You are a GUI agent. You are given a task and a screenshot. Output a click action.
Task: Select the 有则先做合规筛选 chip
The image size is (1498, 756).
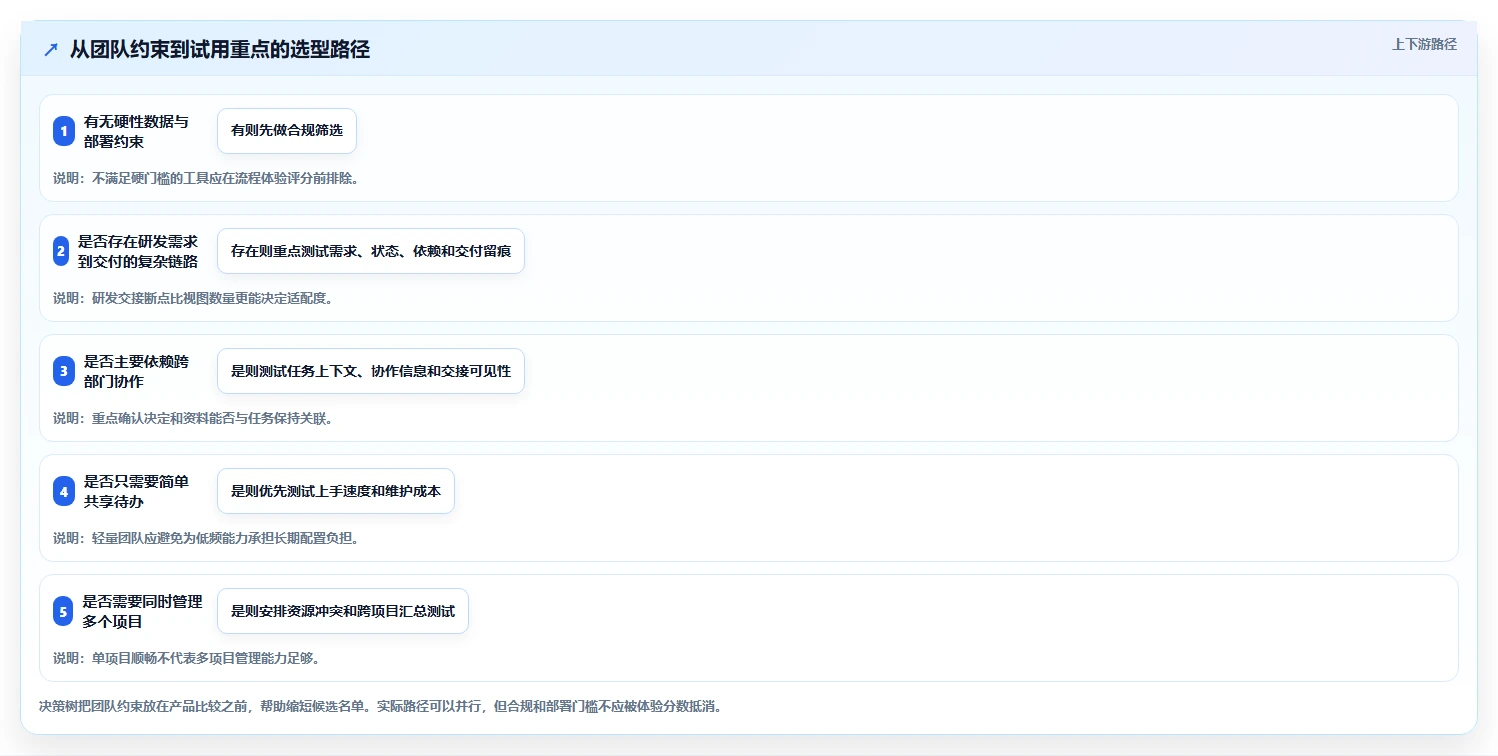[x=287, y=131]
